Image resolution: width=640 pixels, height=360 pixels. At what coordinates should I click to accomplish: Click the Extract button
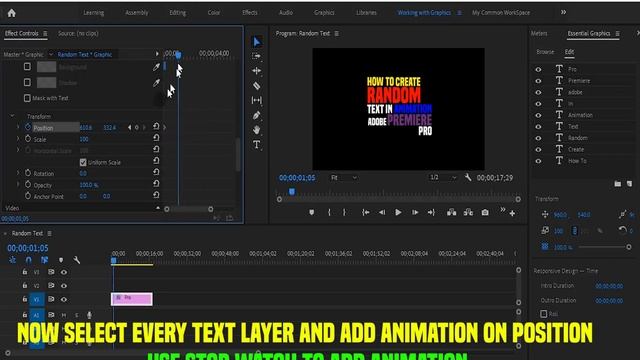click(x=468, y=212)
